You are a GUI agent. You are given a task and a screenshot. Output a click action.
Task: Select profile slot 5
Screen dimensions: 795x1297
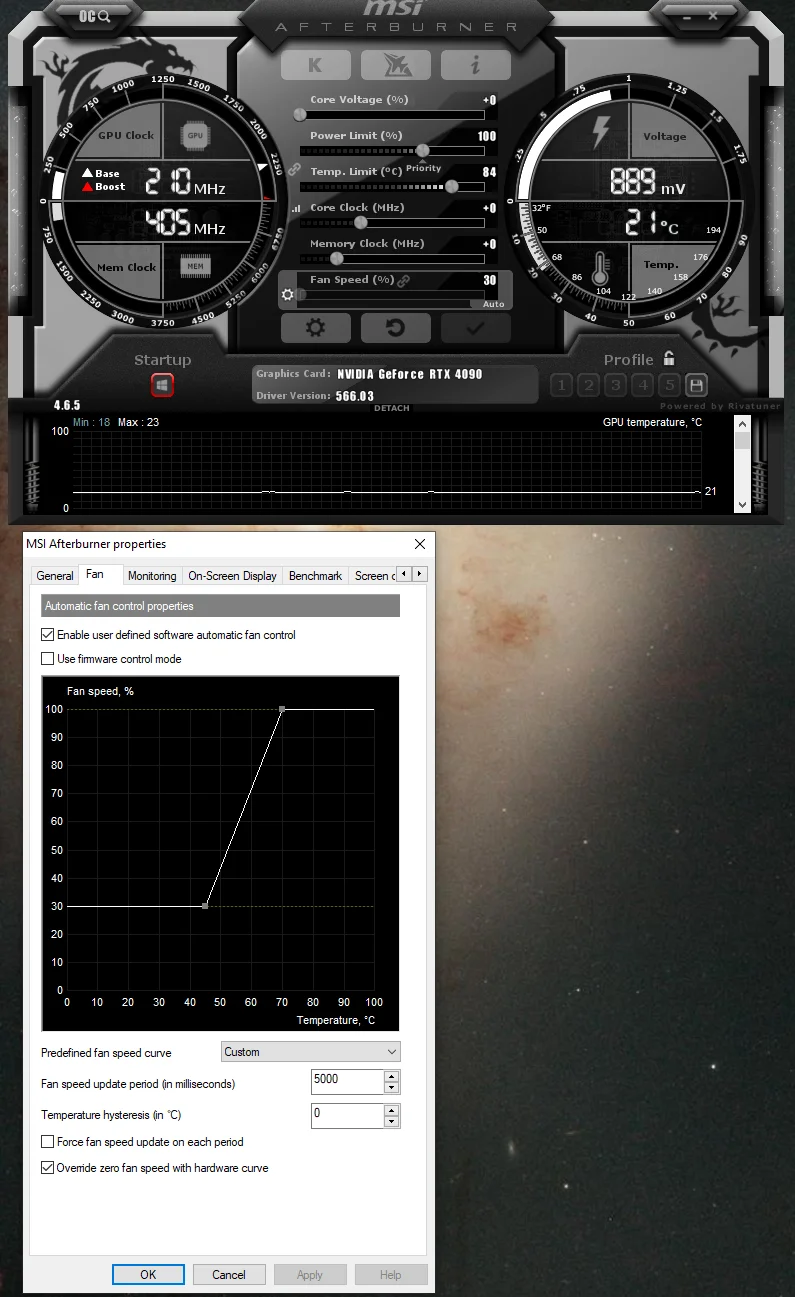[x=670, y=385]
